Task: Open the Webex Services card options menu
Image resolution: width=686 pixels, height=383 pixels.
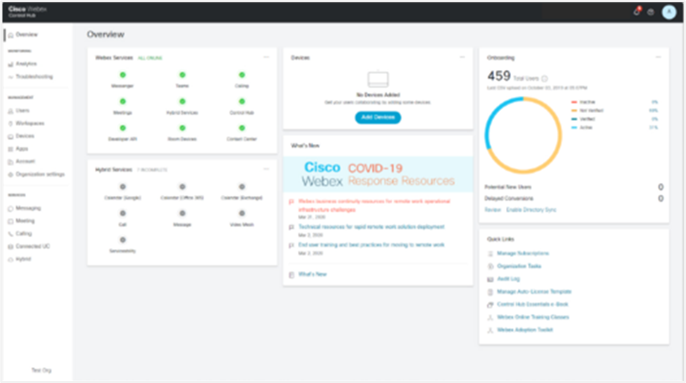Action: click(x=266, y=57)
